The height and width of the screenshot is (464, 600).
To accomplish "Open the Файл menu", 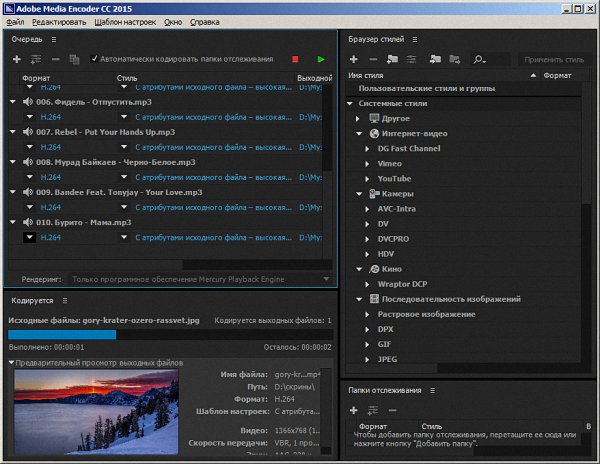I will click(15, 21).
